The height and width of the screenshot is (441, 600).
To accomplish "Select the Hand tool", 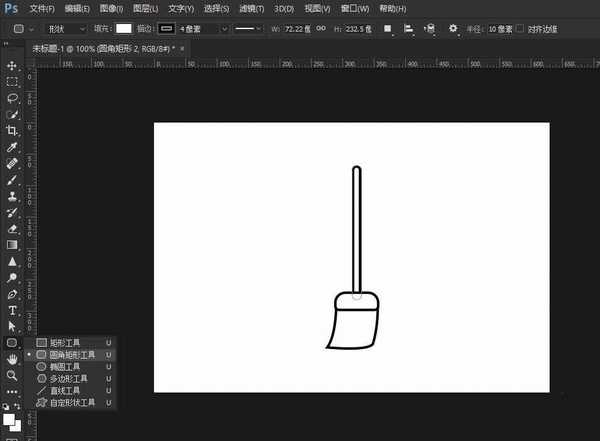I will pyautogui.click(x=12, y=358).
